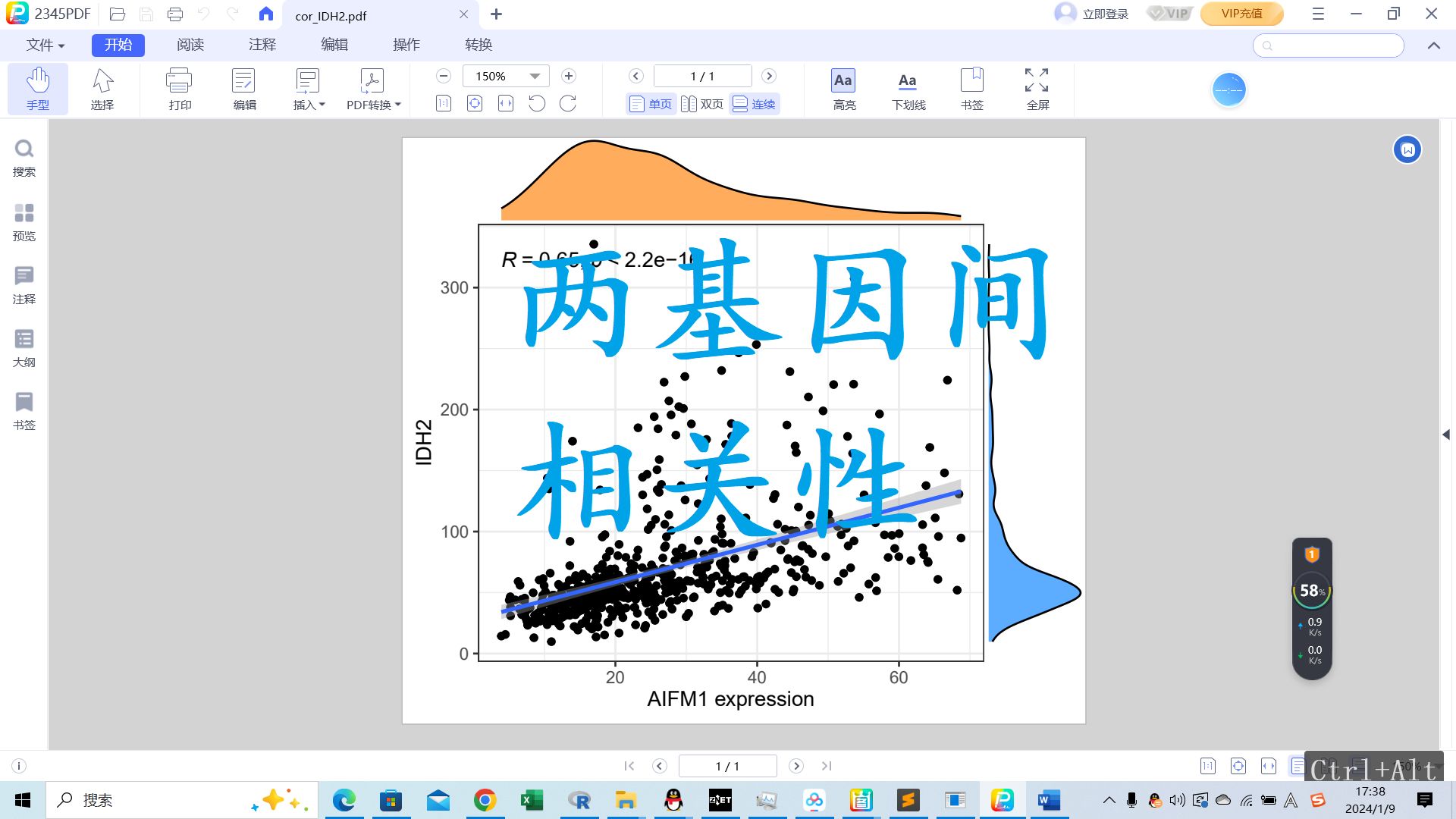
Task: Click the title bar print icon
Action: 175,14
